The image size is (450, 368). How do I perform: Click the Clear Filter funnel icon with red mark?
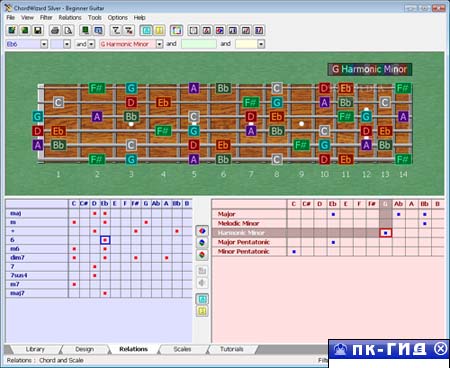click(x=129, y=30)
